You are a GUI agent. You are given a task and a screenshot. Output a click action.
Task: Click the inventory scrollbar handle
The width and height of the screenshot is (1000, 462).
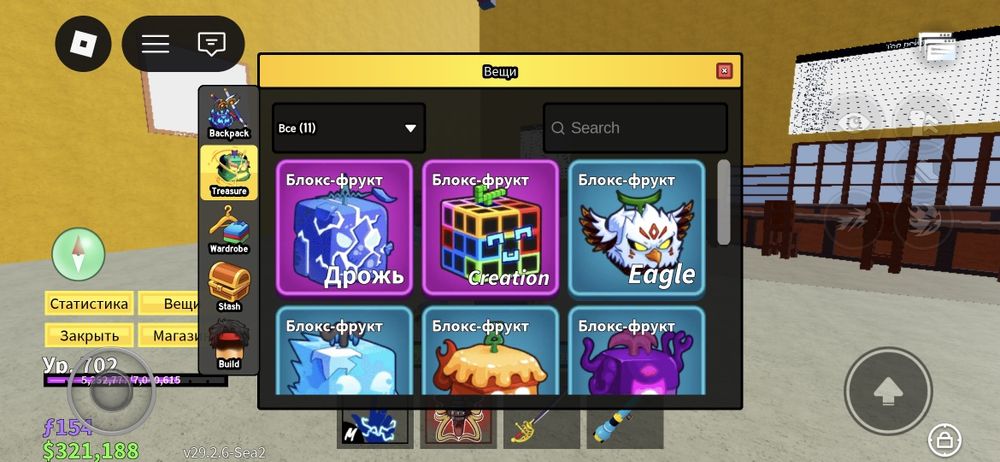pyautogui.click(x=724, y=202)
